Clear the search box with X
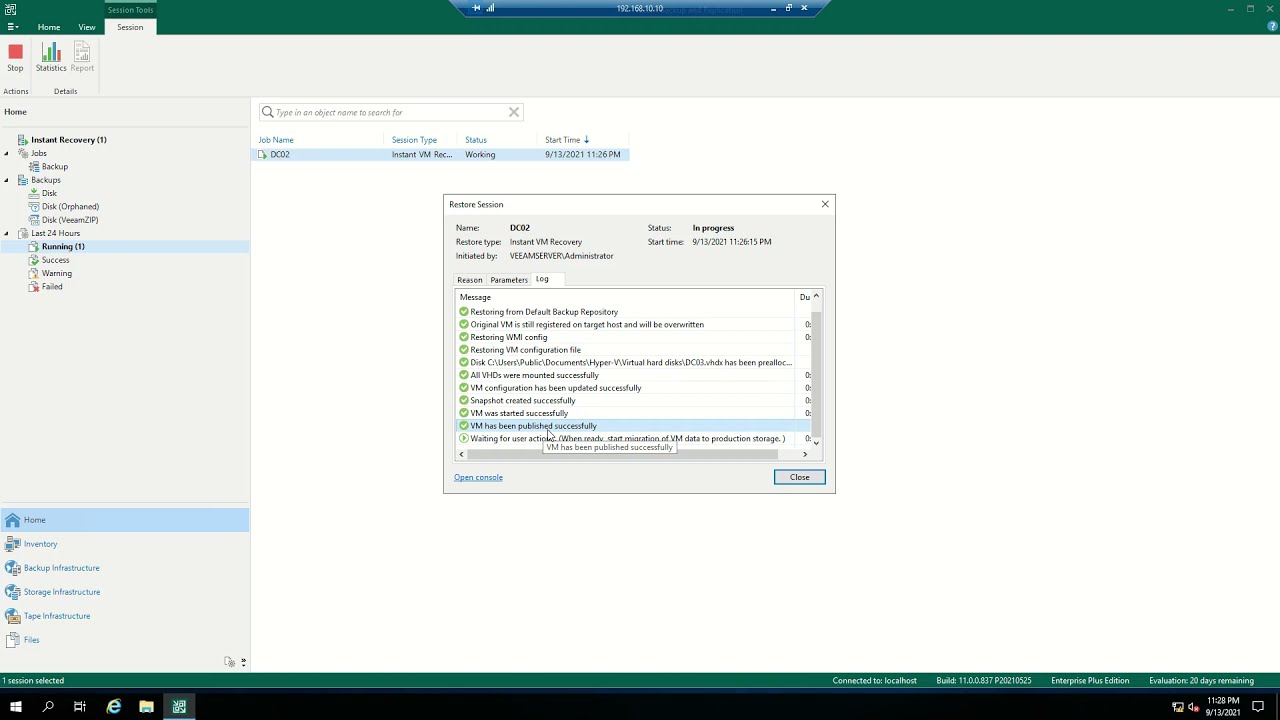The width and height of the screenshot is (1280, 720). click(x=514, y=112)
